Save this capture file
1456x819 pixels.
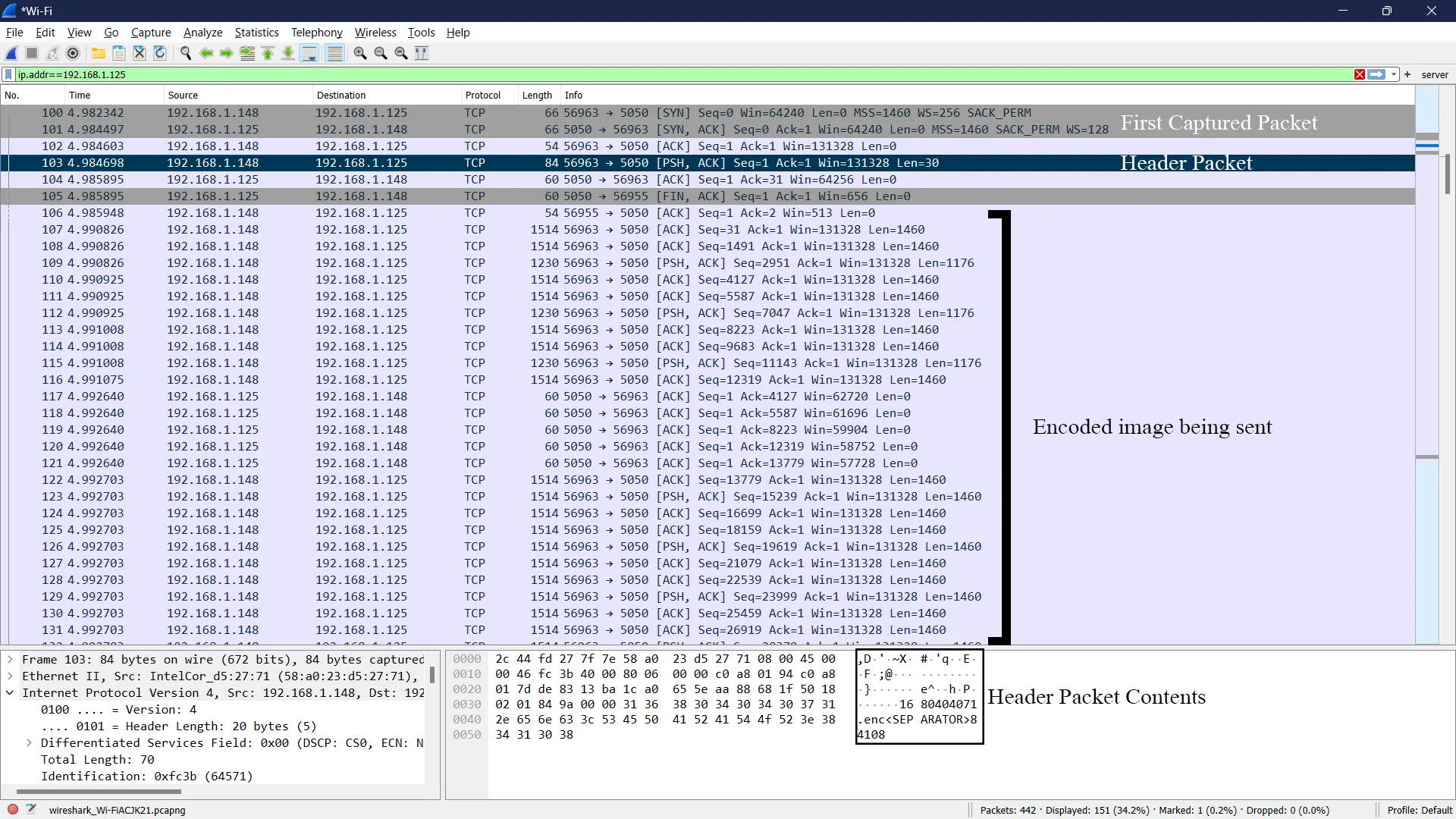tap(119, 53)
